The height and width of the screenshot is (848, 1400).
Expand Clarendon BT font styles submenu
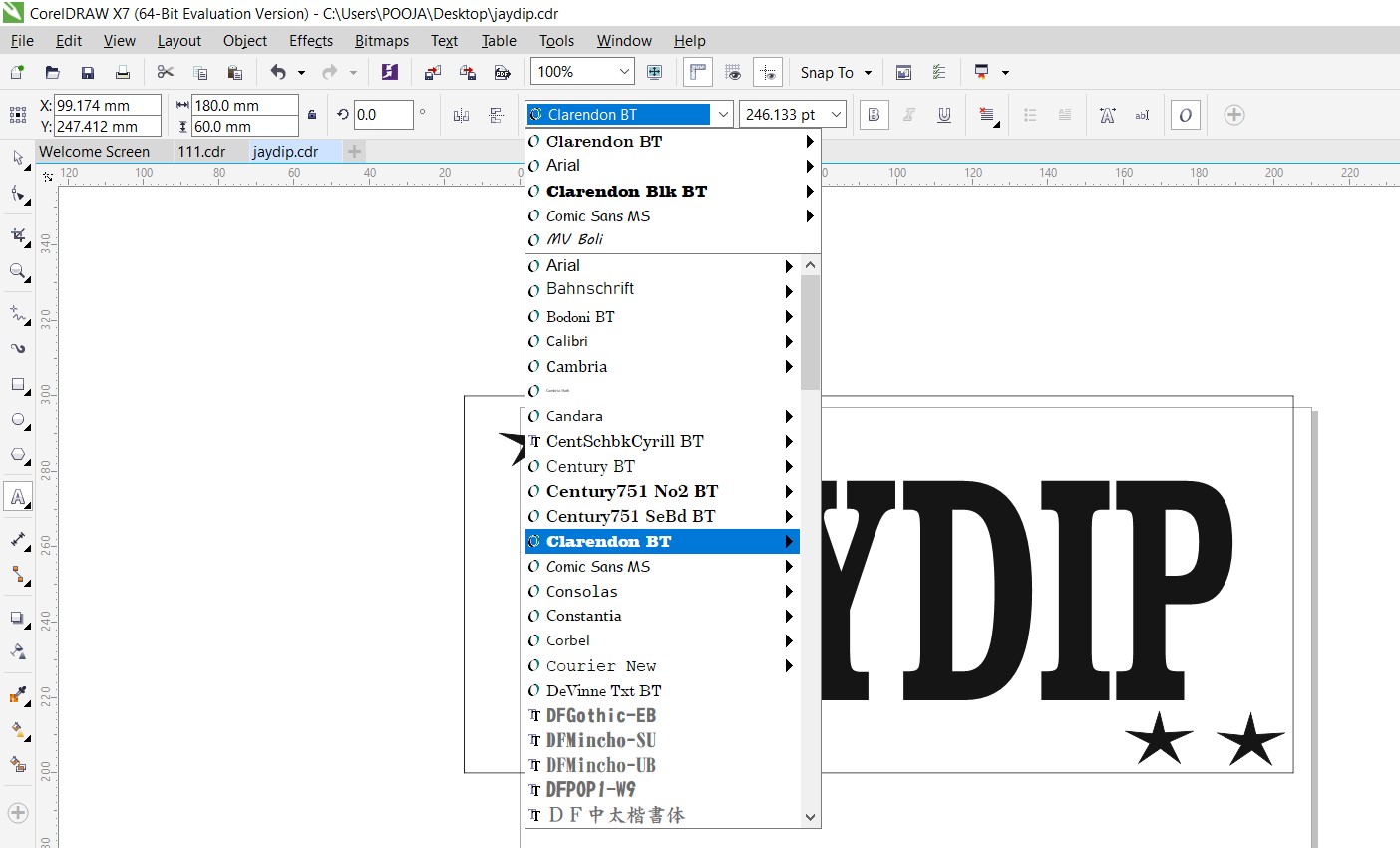pos(789,542)
